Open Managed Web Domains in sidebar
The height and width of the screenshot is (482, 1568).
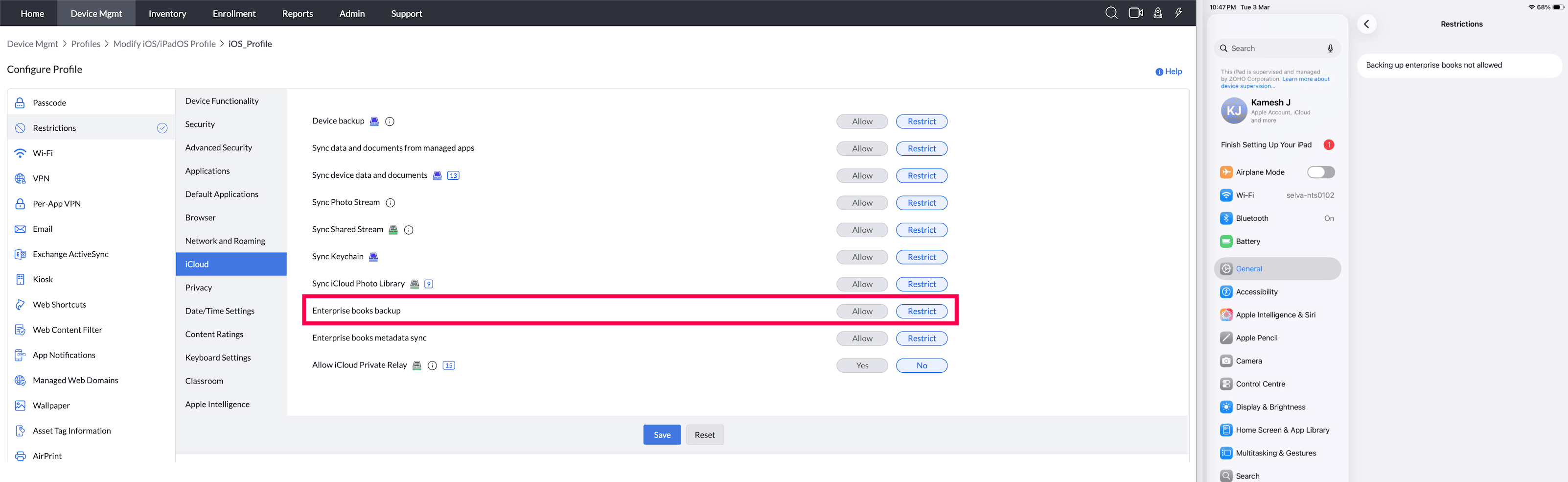click(92, 381)
